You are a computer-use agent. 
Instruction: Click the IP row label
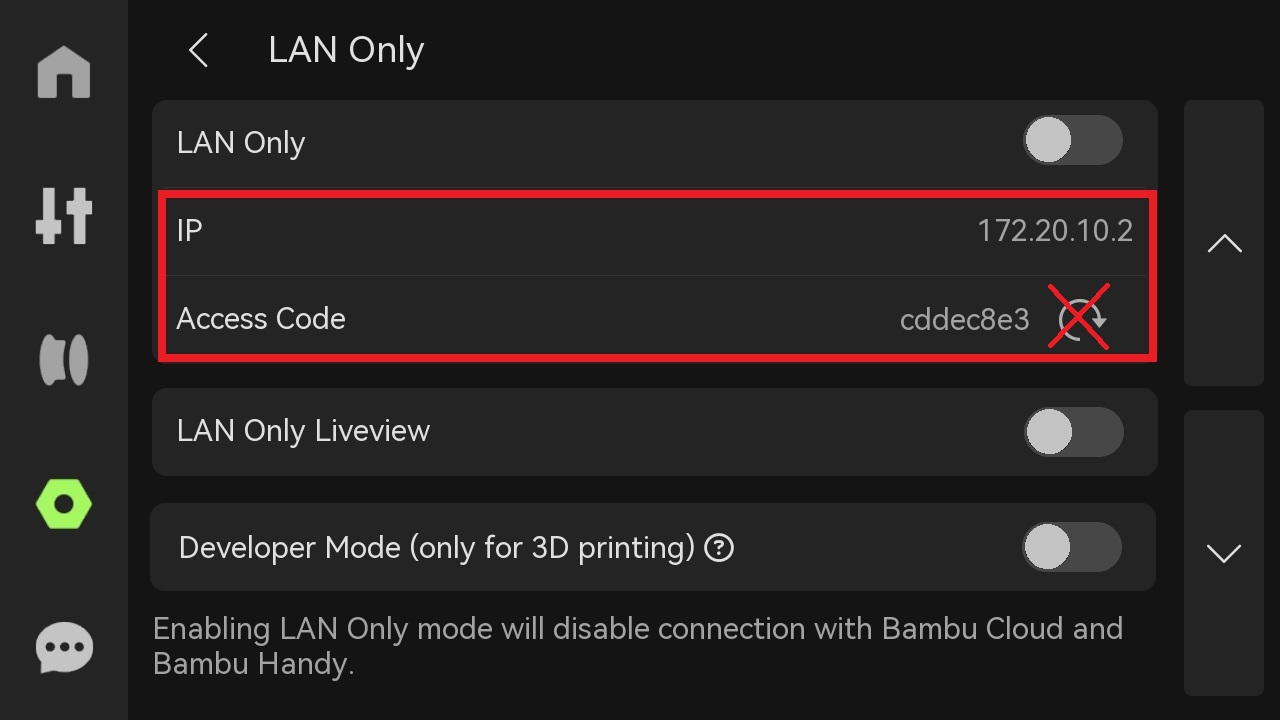pos(189,231)
